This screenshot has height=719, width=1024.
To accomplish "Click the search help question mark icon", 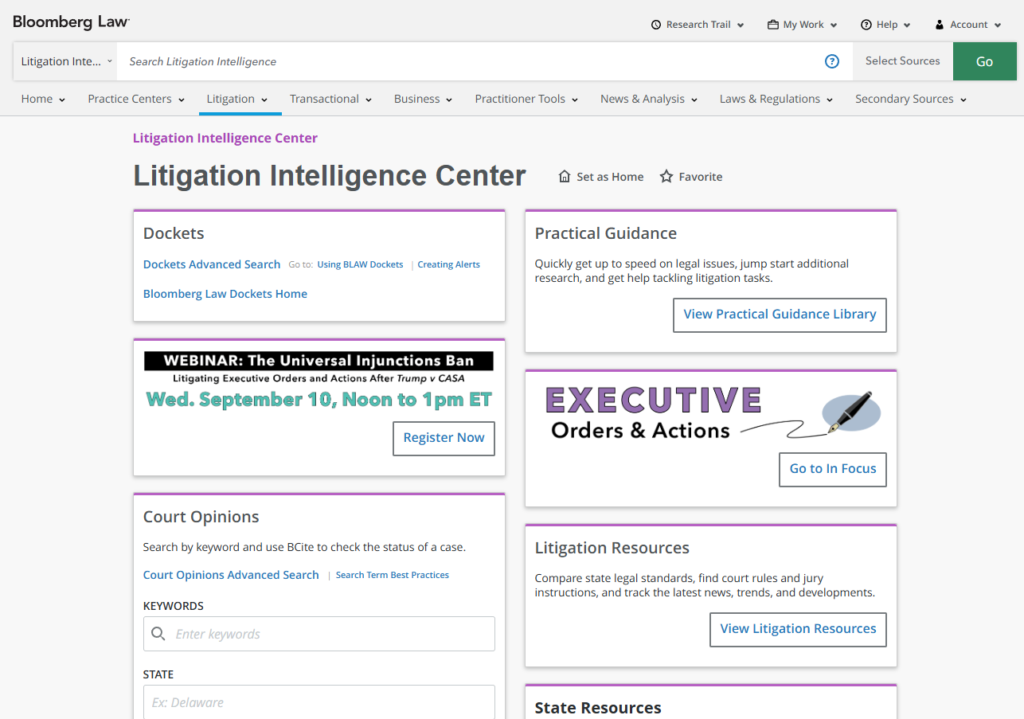I will 831,62.
